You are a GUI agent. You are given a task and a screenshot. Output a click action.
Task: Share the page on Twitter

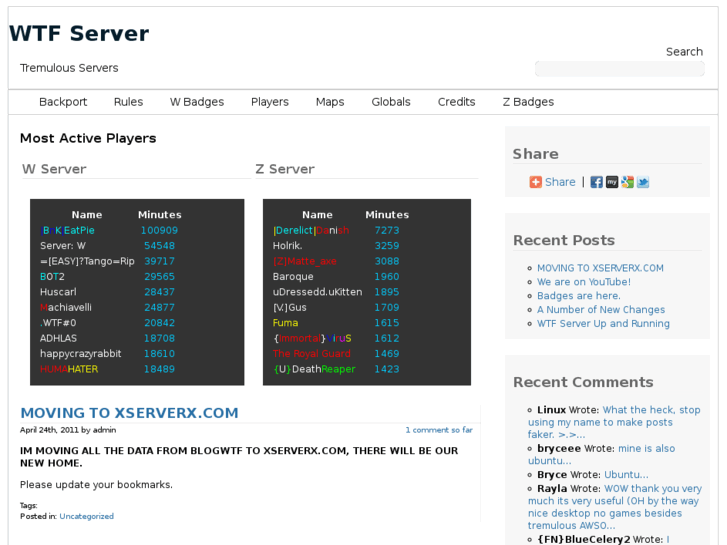pos(643,182)
